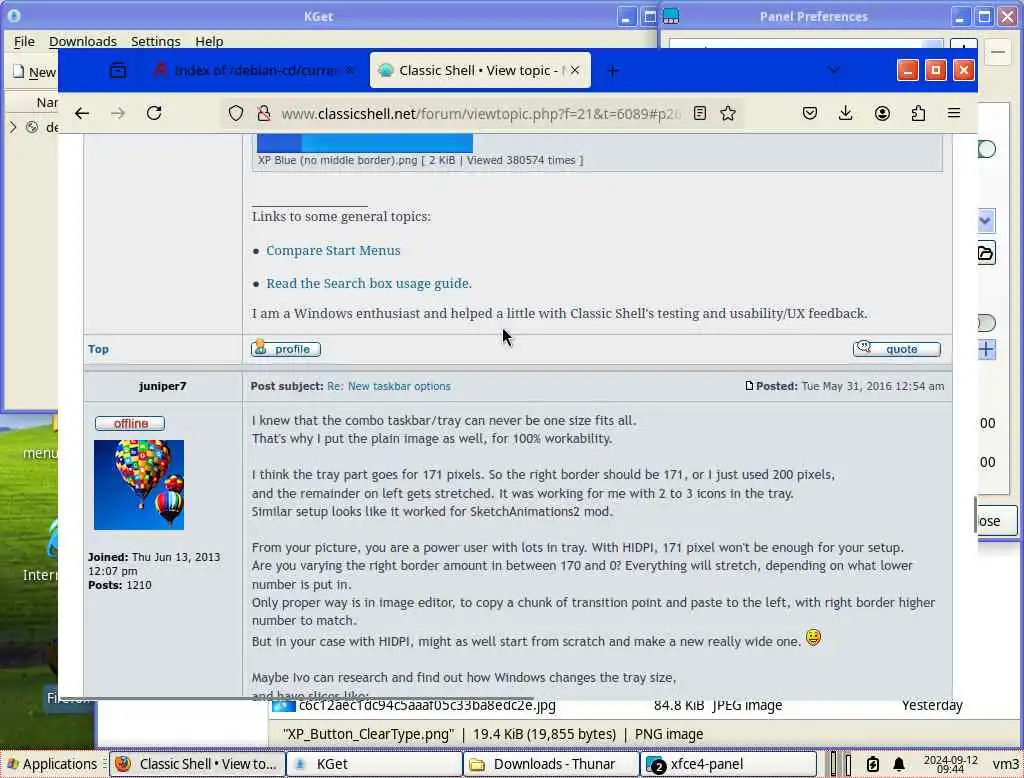Switch to Classic Shell Firefox taskbar button
This screenshot has width=1024, height=778.
(x=197, y=764)
